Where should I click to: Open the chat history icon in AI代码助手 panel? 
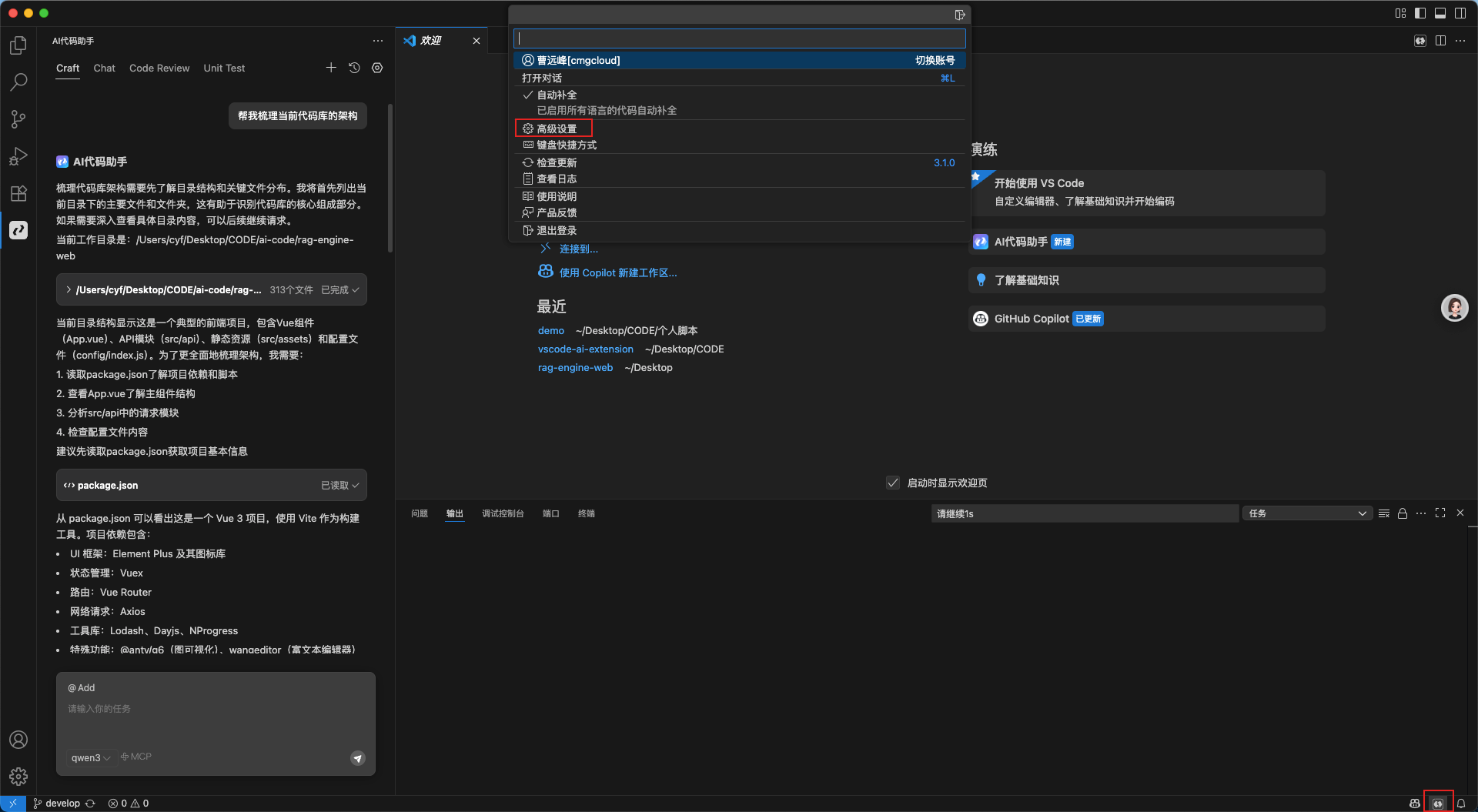coord(354,68)
